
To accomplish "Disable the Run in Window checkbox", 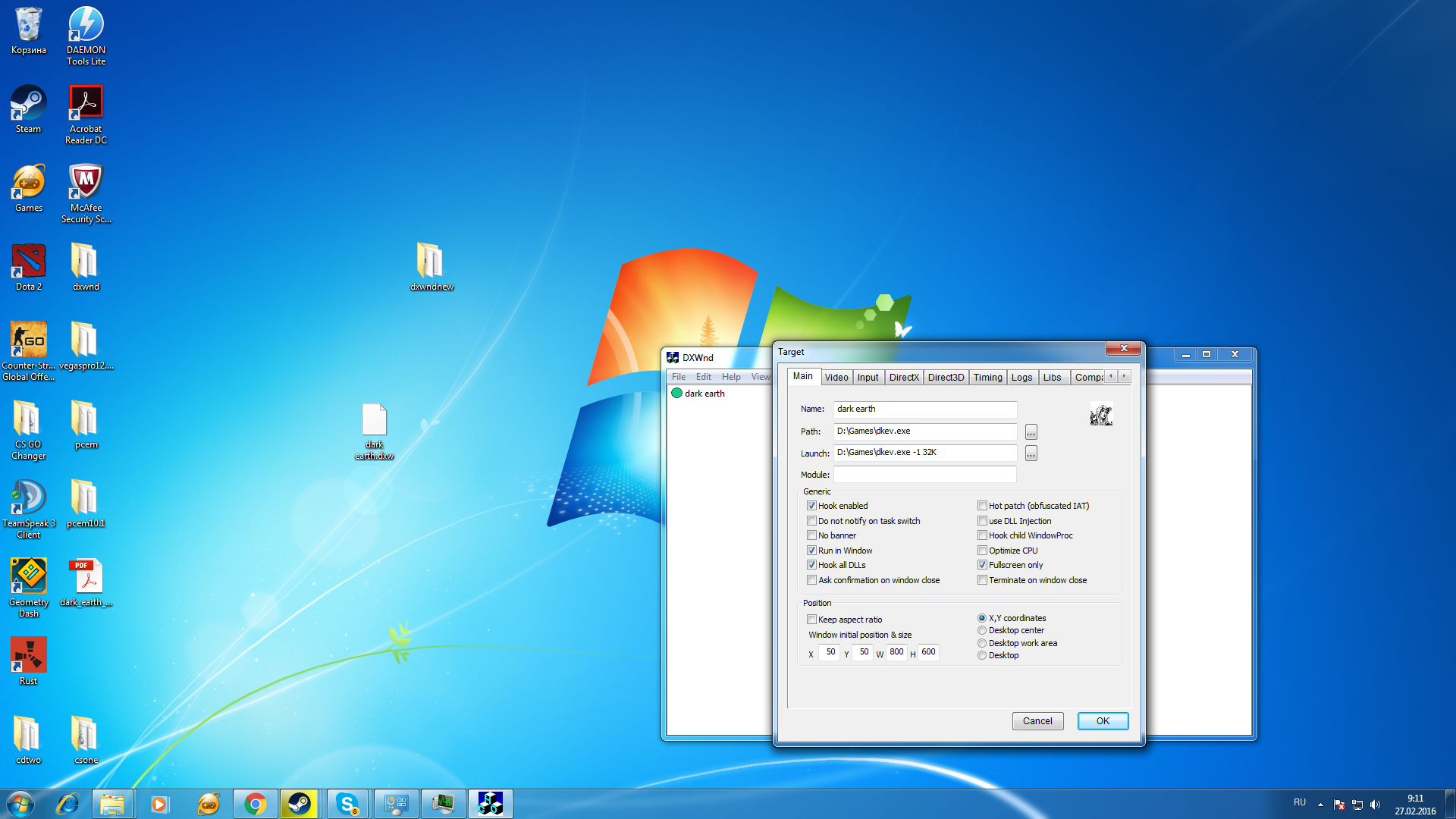I will click(x=811, y=551).
